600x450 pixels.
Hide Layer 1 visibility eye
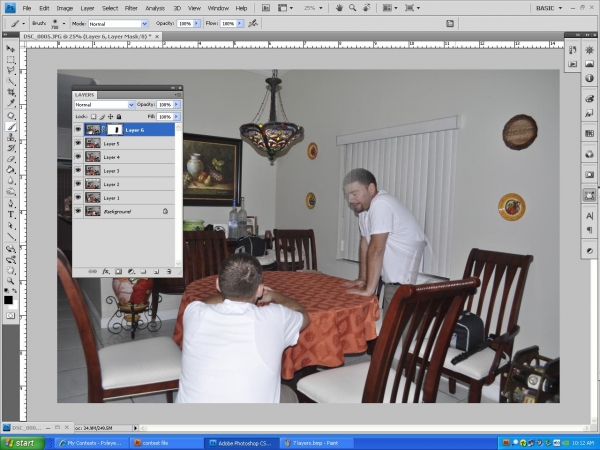[x=78, y=197]
